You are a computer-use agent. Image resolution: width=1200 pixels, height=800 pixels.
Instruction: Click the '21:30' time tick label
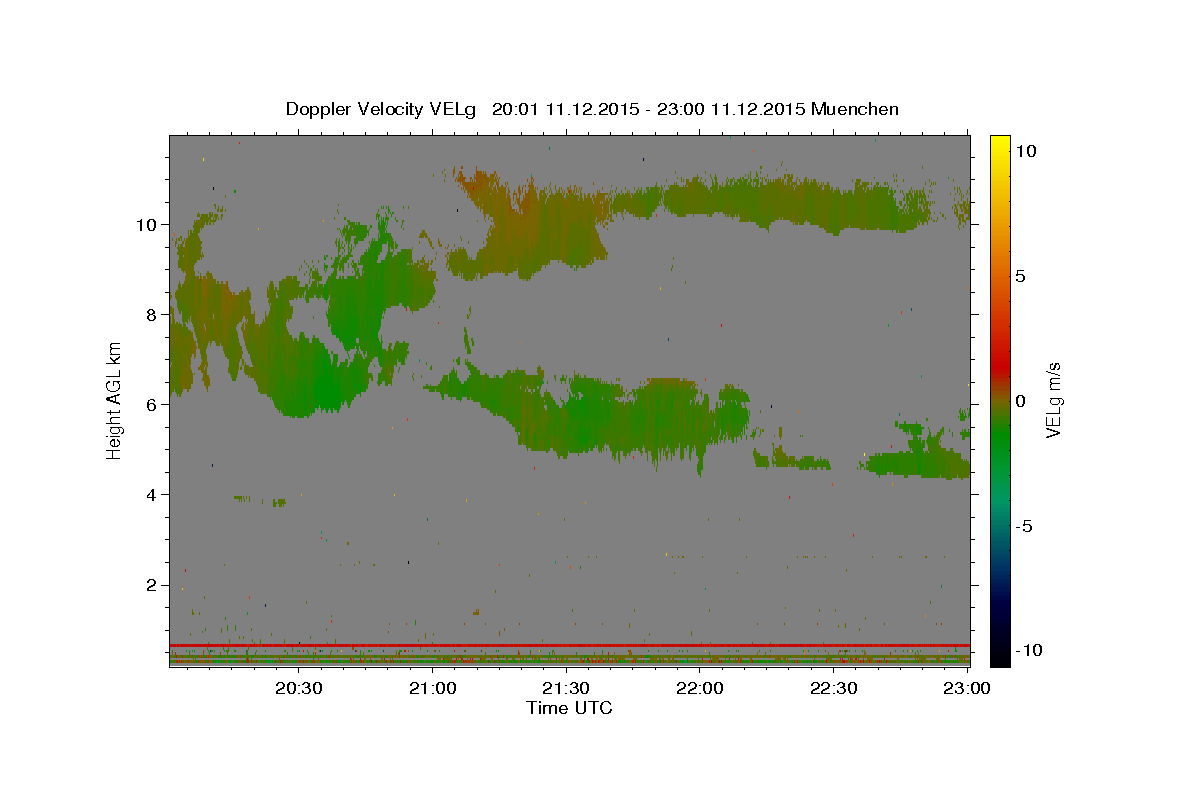click(x=567, y=688)
